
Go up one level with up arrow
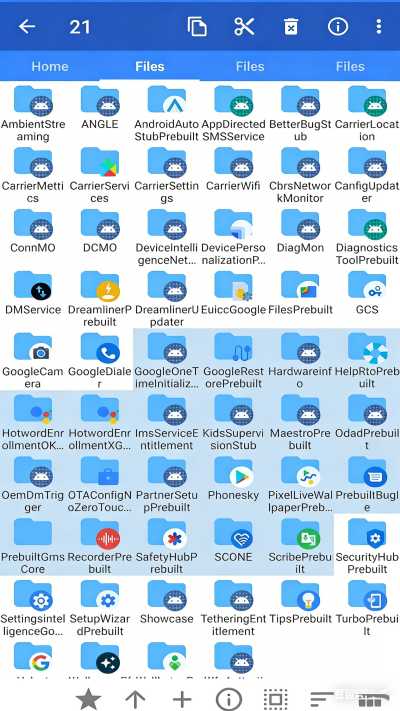point(135,699)
